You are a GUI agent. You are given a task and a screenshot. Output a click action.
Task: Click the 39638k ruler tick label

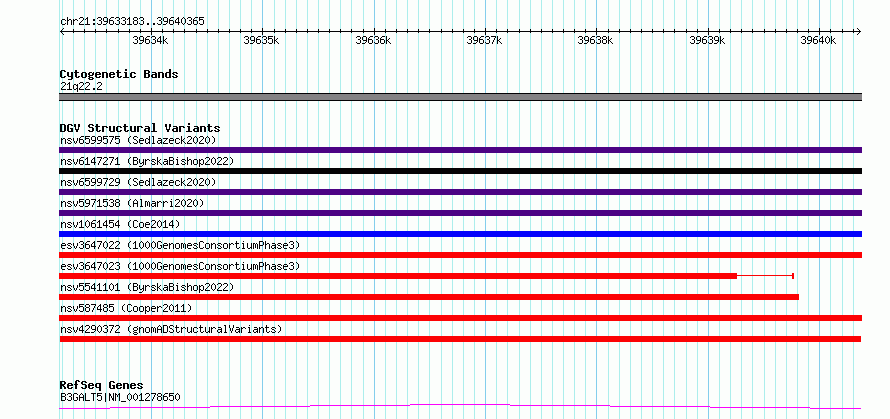tap(596, 40)
